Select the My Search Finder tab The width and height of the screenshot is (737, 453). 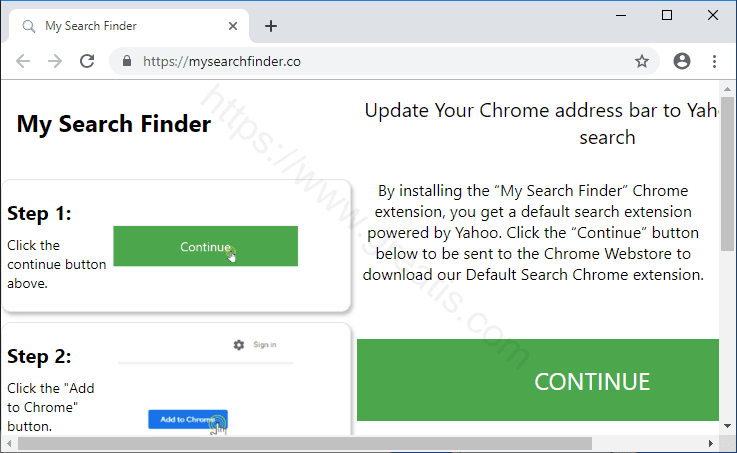[x=120, y=26]
